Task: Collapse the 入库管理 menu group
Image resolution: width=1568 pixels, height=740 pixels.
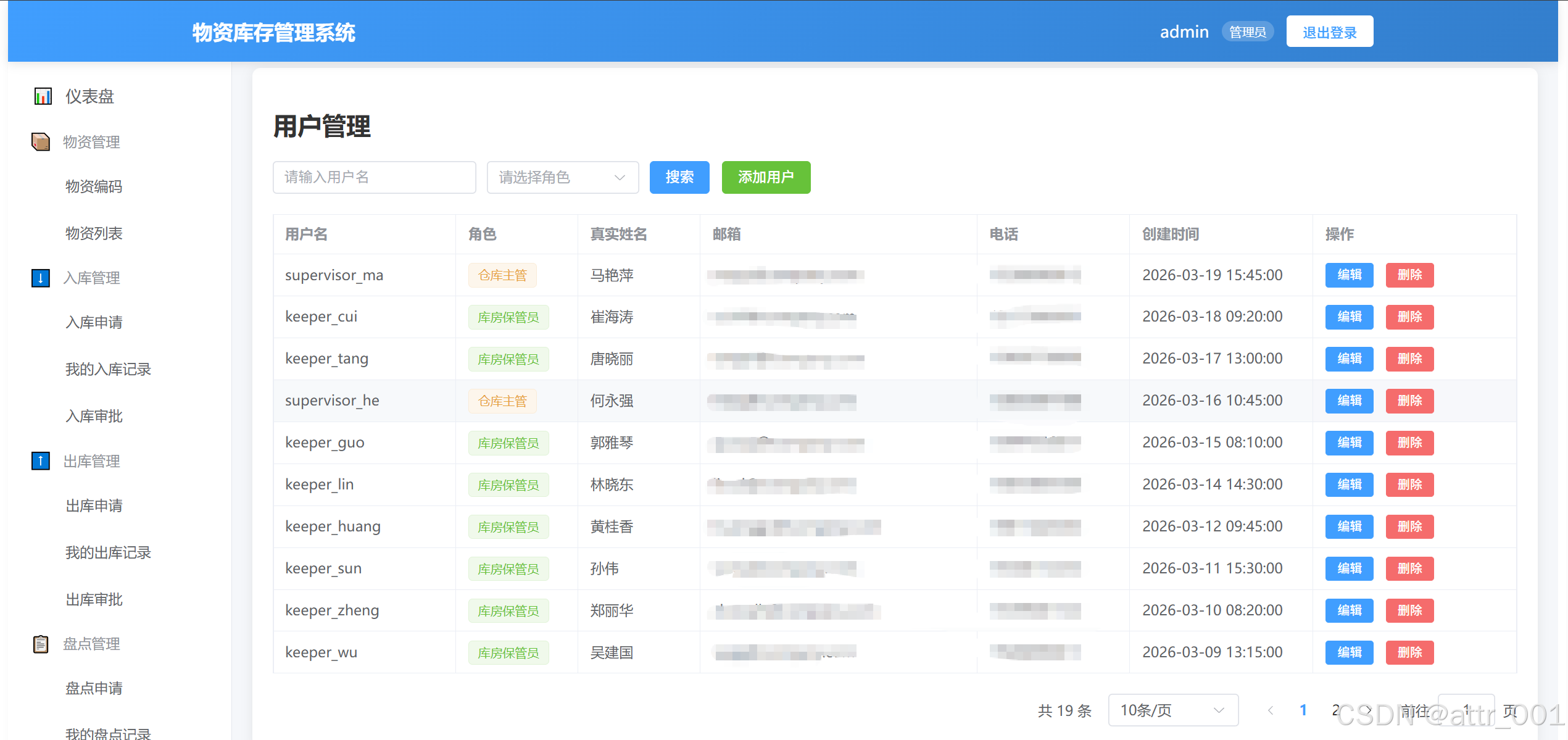Action: pos(91,278)
